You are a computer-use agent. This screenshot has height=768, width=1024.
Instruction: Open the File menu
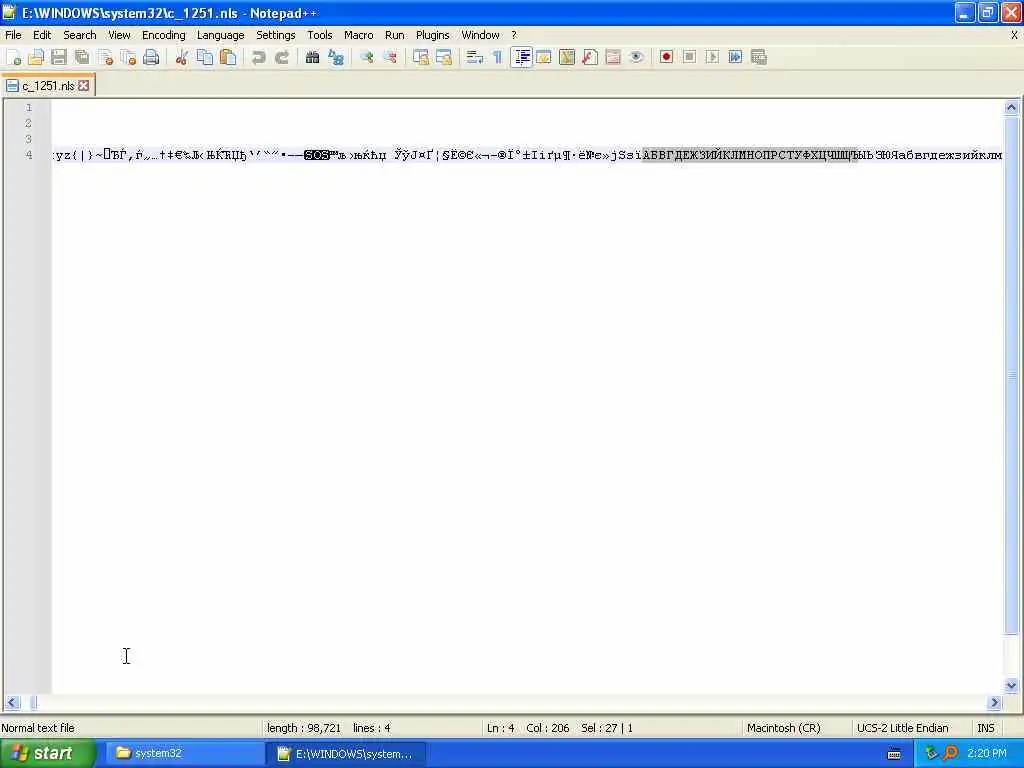click(13, 35)
